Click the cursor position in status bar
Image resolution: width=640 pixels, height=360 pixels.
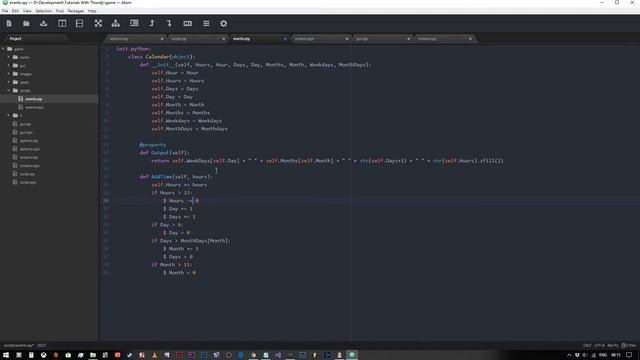[42, 345]
